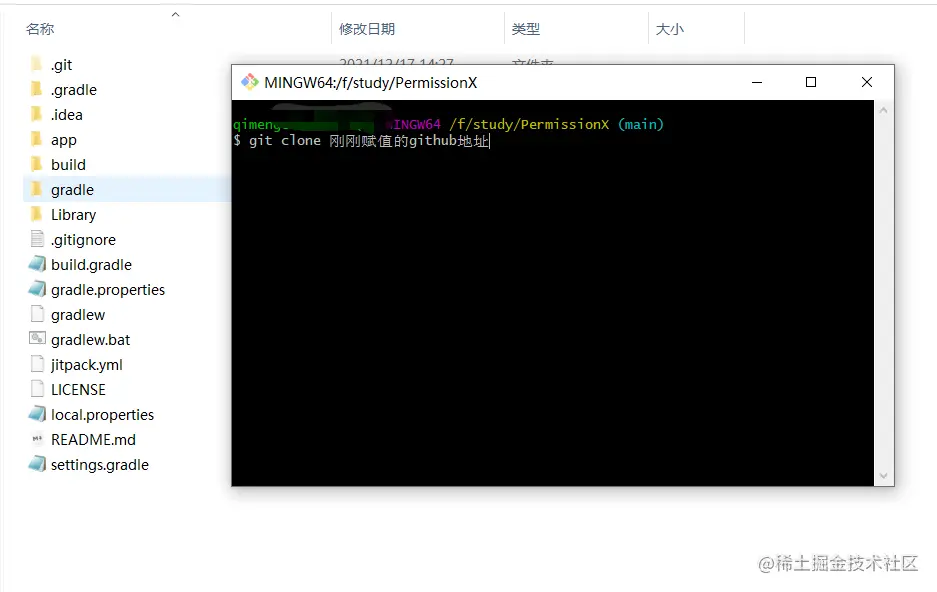Click the local.properties file icon
Screen dimensions: 937x592
click(37, 414)
